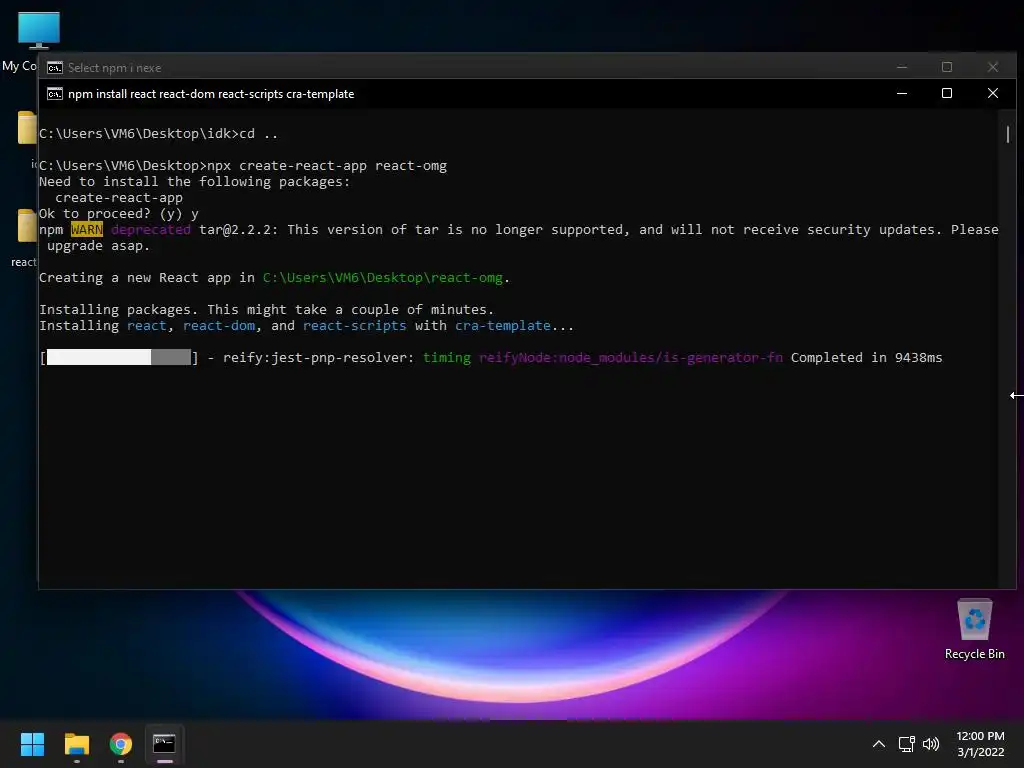The image size is (1024, 768).
Task: Click the 'Ok to proceed? (y) y' line
Action: 119,214
